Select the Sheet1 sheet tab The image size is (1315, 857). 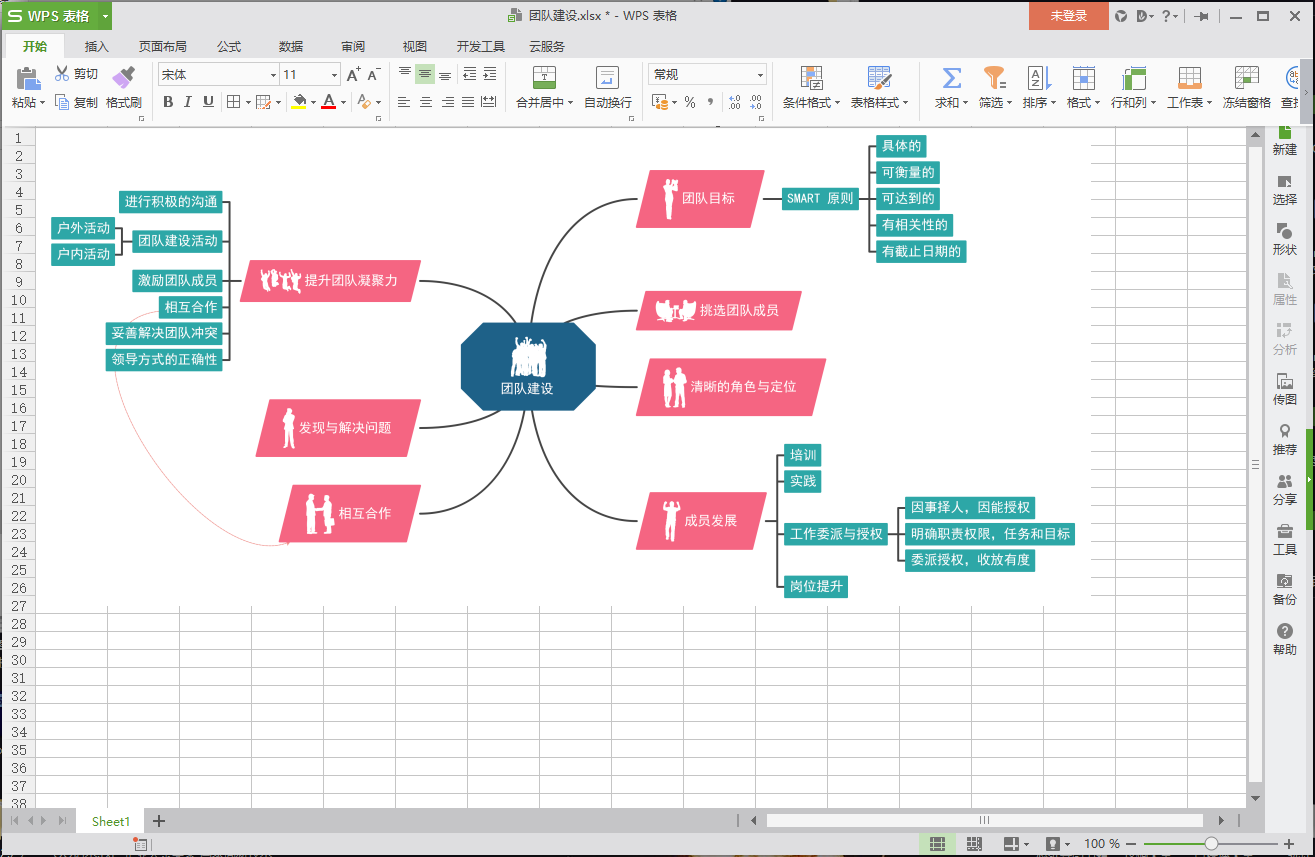111,821
